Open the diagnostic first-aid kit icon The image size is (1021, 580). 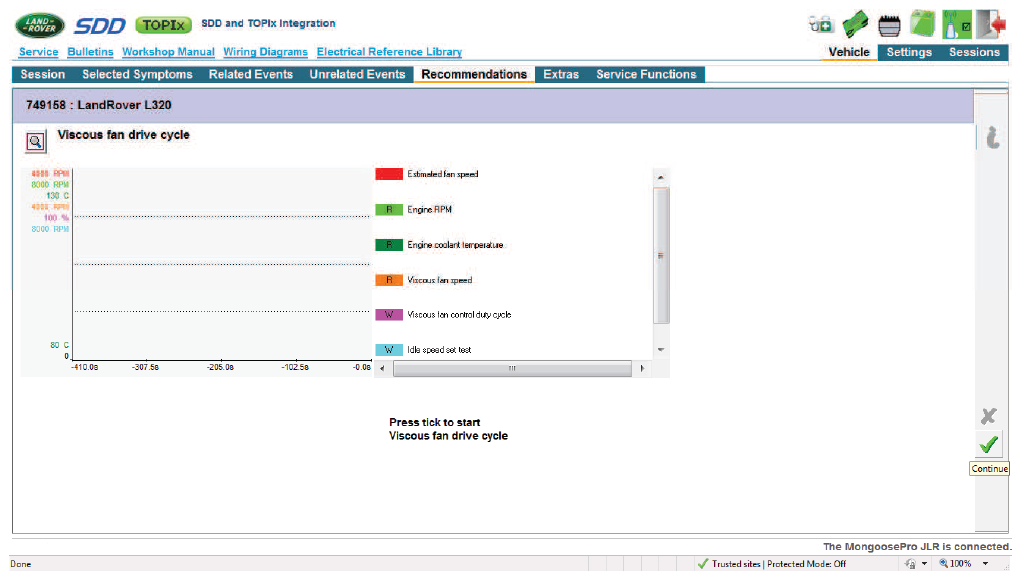click(821, 25)
